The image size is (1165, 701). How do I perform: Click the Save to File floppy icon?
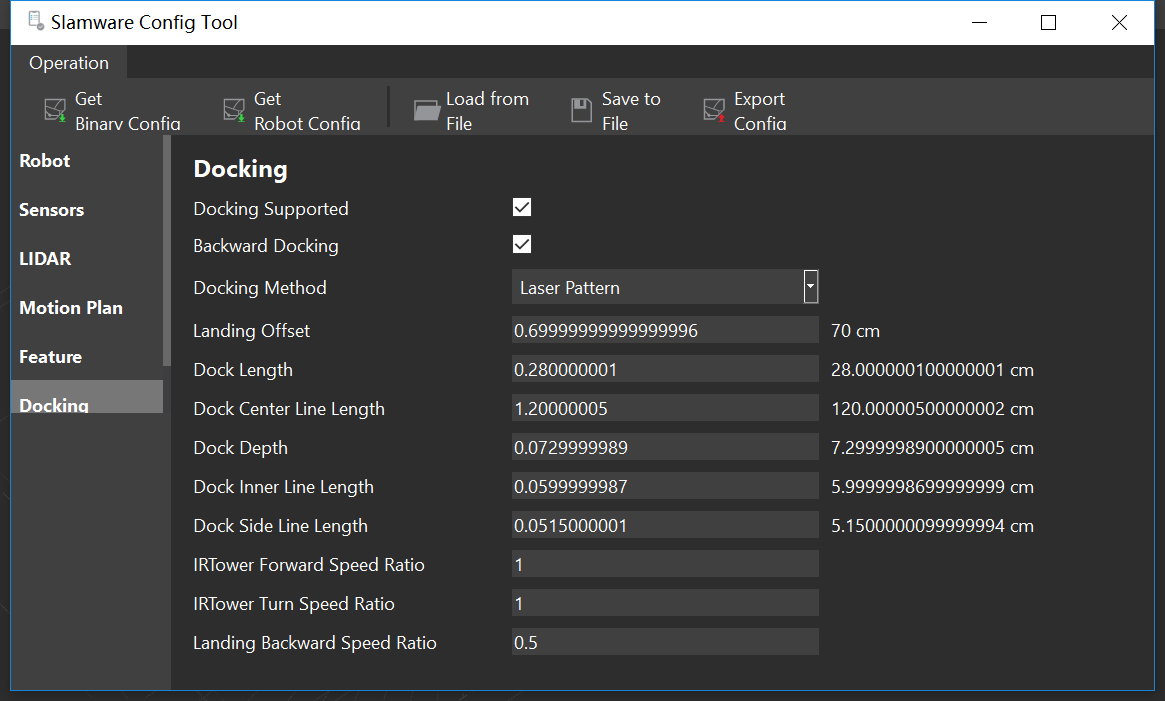581,110
